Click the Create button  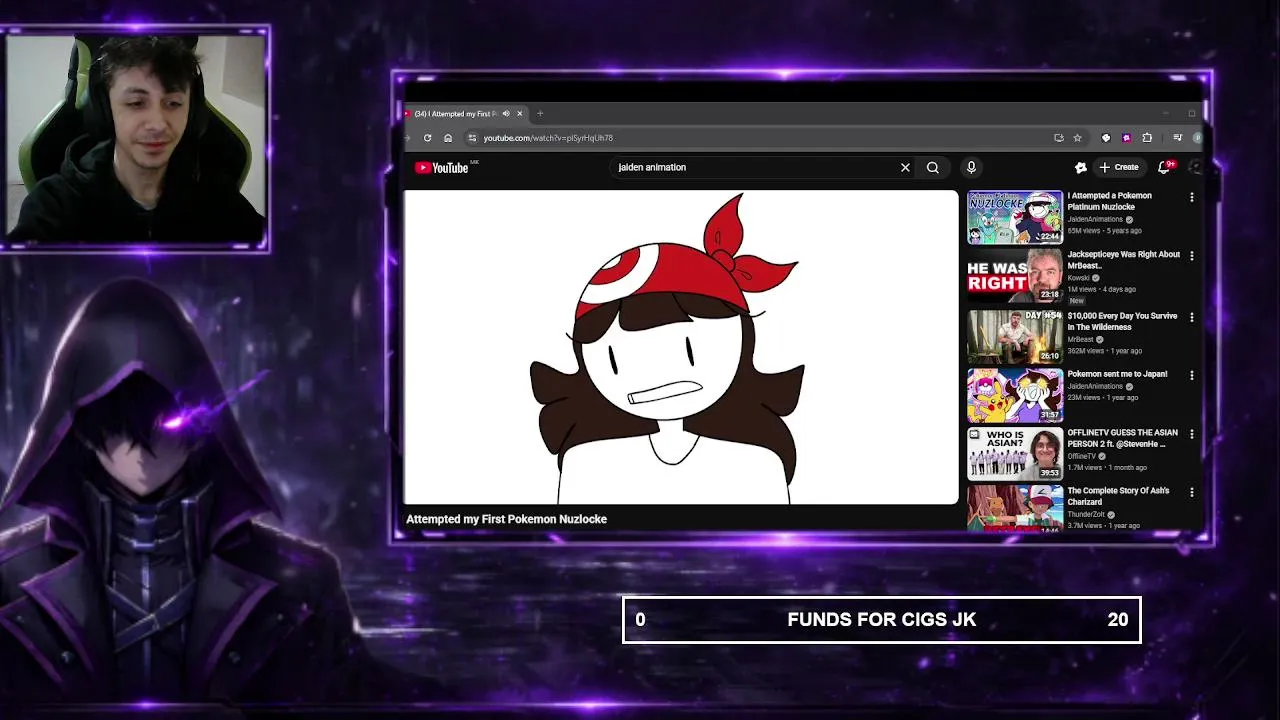pos(1119,167)
